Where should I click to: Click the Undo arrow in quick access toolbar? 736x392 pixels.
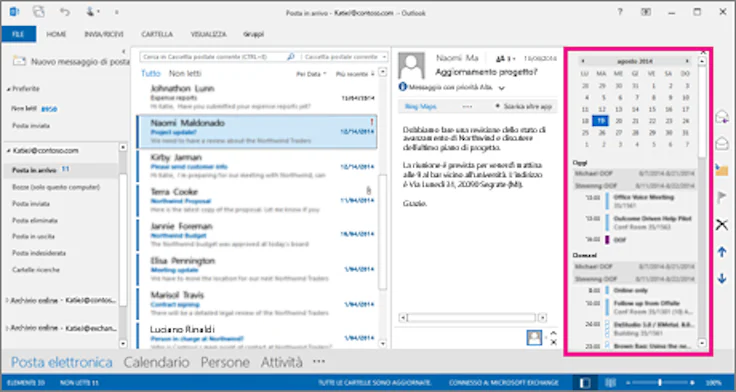[x=64, y=12]
